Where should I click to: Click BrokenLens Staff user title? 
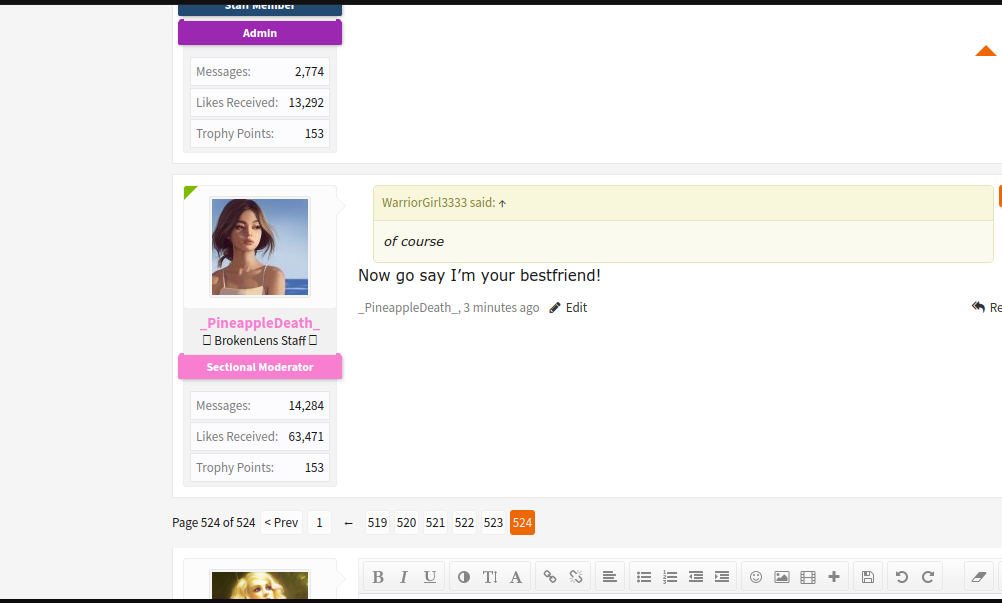[x=260, y=340]
